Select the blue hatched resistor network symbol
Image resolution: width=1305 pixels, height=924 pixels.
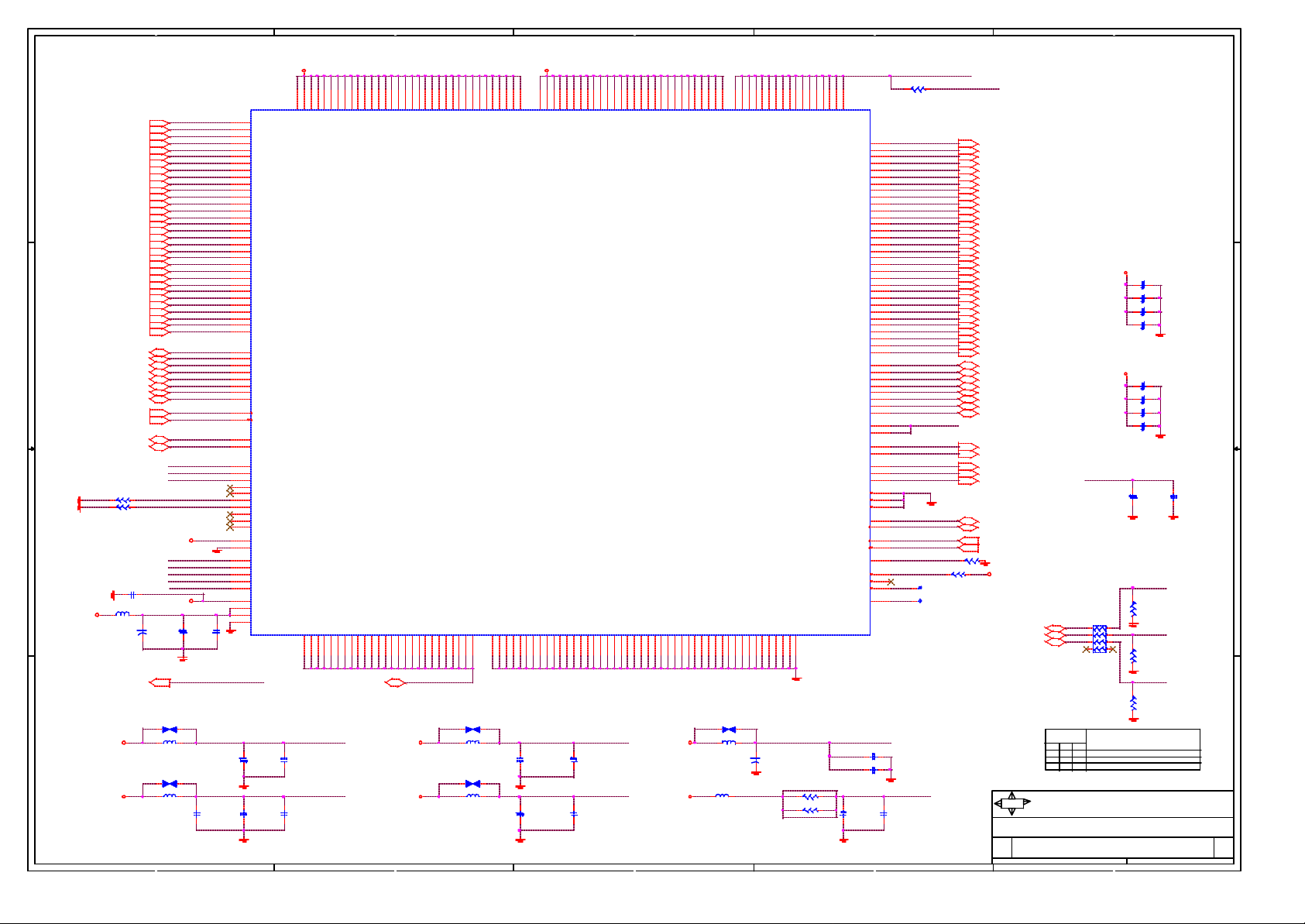point(1100,639)
